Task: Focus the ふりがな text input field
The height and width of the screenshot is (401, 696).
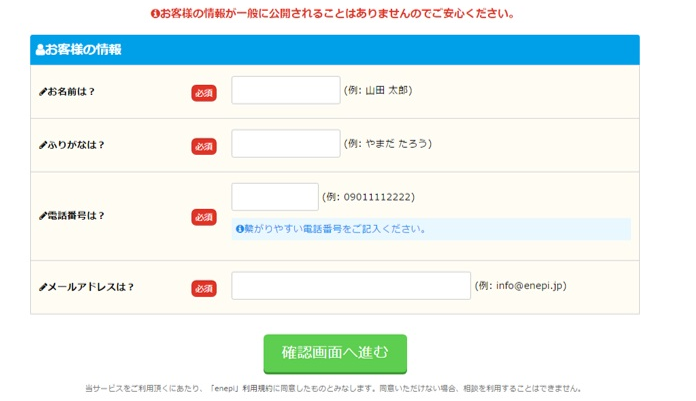Action: click(x=286, y=143)
